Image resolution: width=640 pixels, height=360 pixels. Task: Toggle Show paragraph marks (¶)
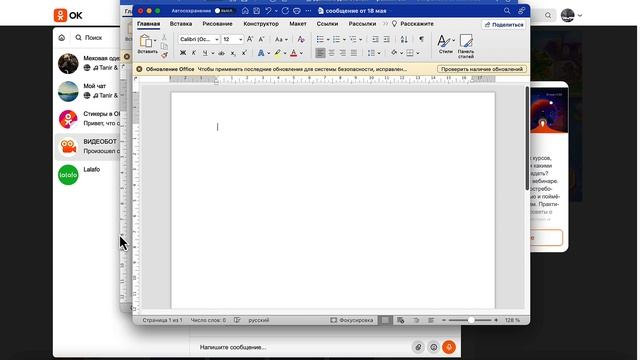tap(421, 40)
